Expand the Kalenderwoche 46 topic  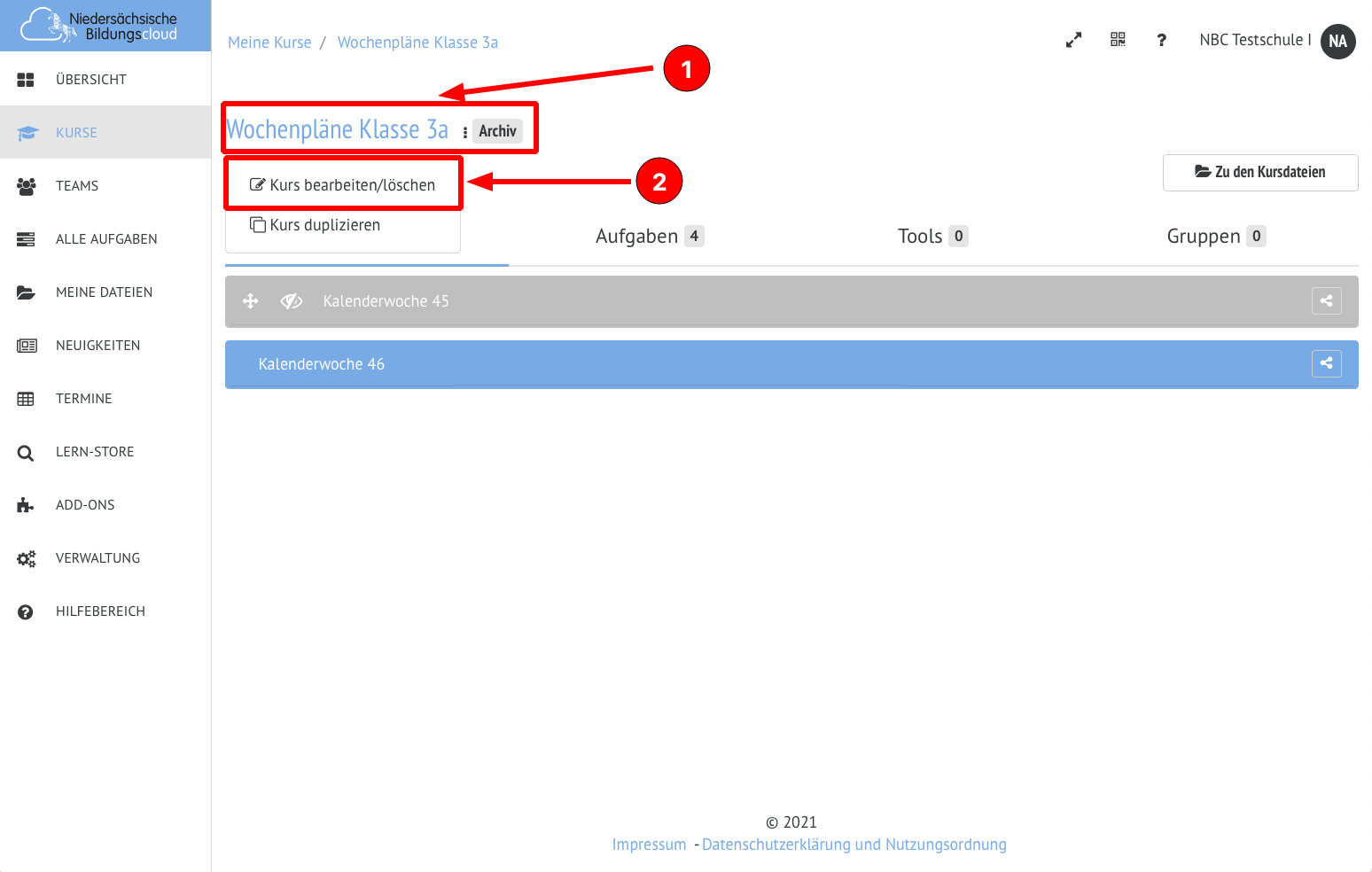tap(322, 364)
